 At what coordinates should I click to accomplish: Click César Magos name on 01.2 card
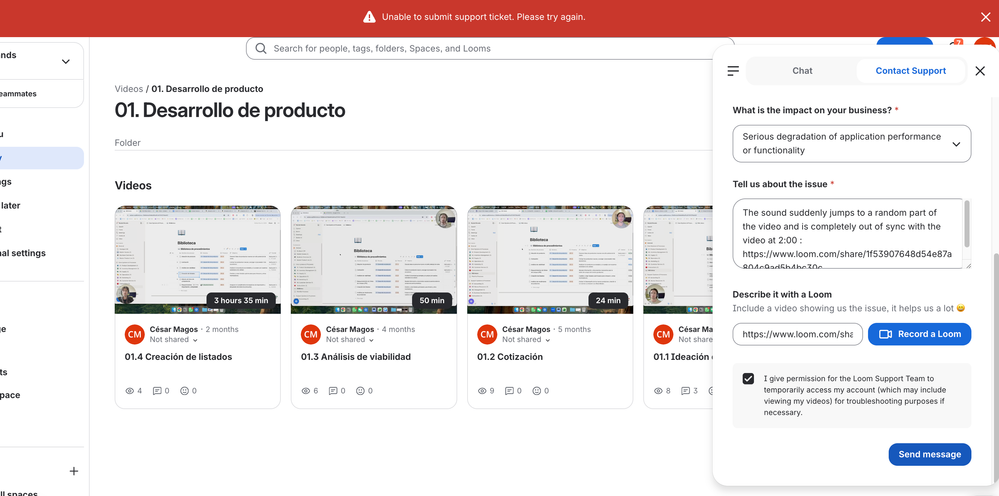coord(526,330)
